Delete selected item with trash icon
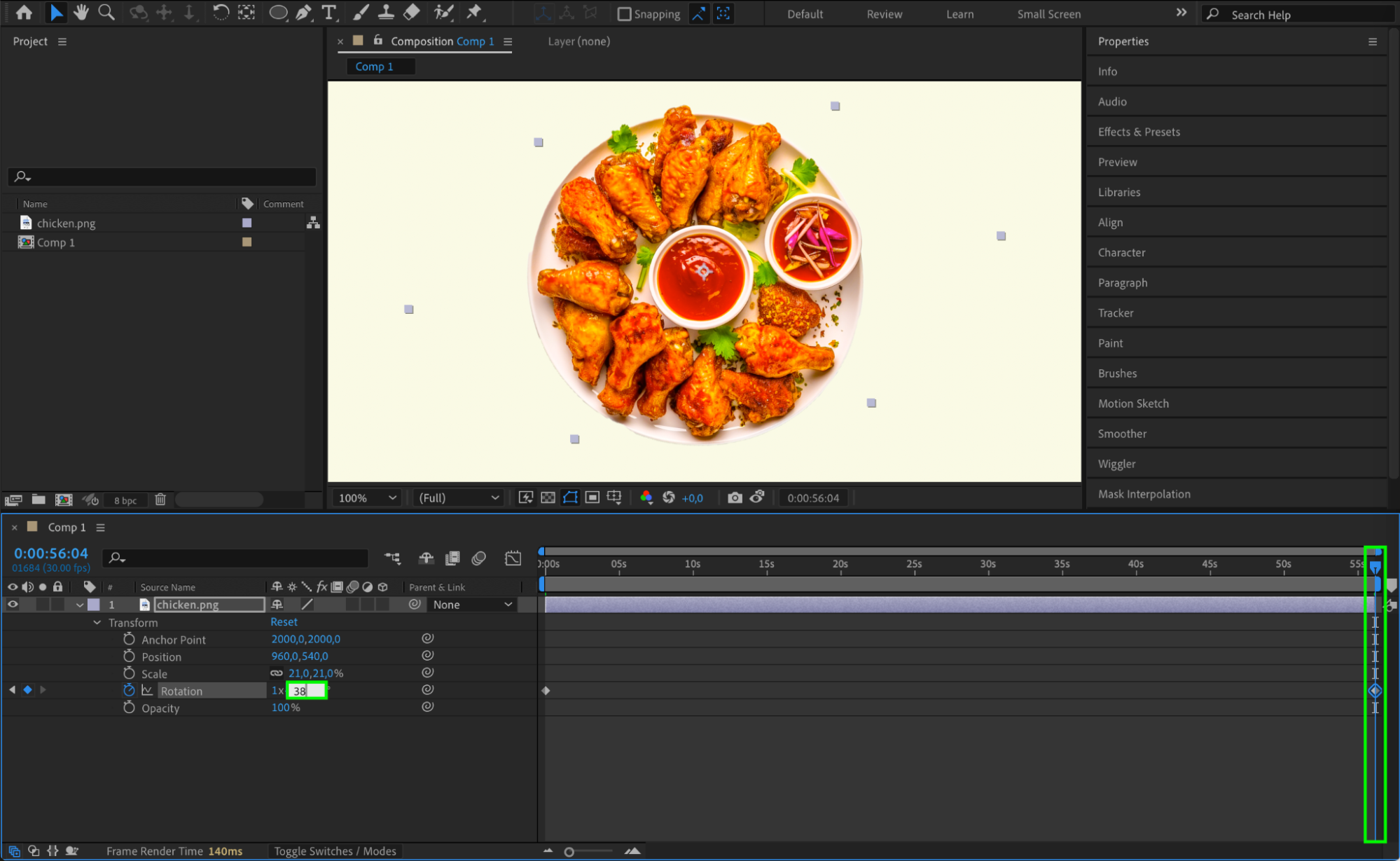Viewport: 1400px width, 861px height. tap(160, 500)
